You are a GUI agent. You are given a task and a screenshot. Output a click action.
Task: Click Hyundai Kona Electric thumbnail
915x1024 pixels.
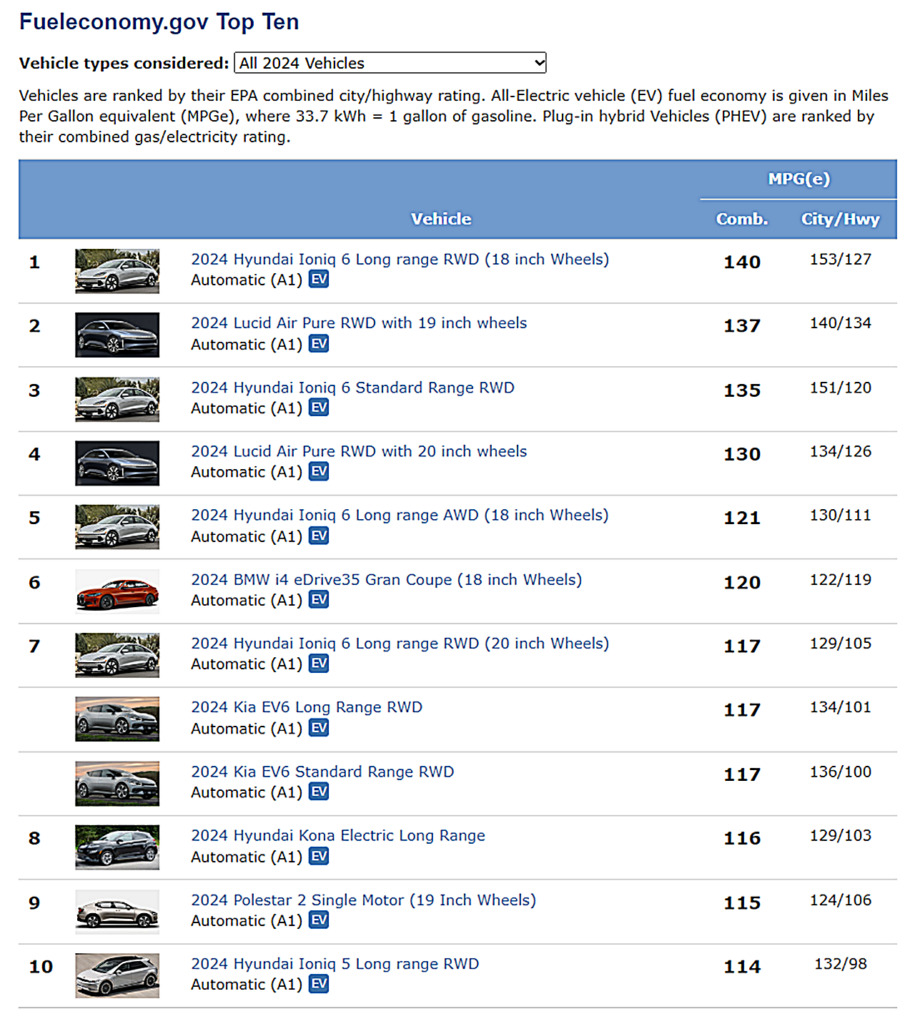pos(117,848)
